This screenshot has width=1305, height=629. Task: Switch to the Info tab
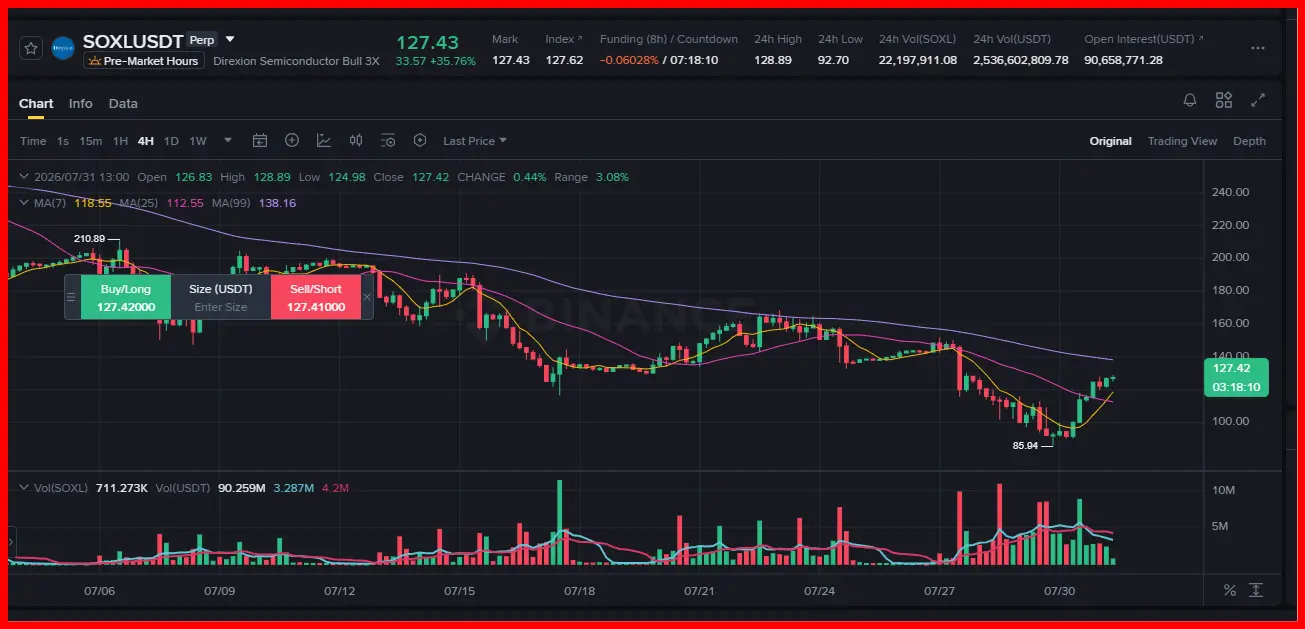click(81, 104)
